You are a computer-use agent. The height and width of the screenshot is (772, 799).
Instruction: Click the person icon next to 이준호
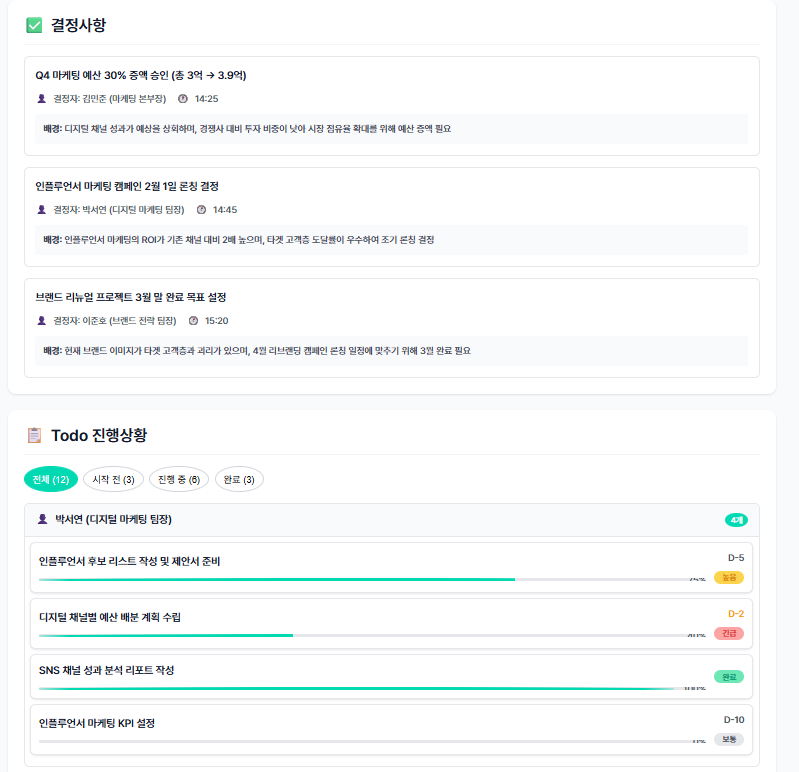tap(41, 321)
